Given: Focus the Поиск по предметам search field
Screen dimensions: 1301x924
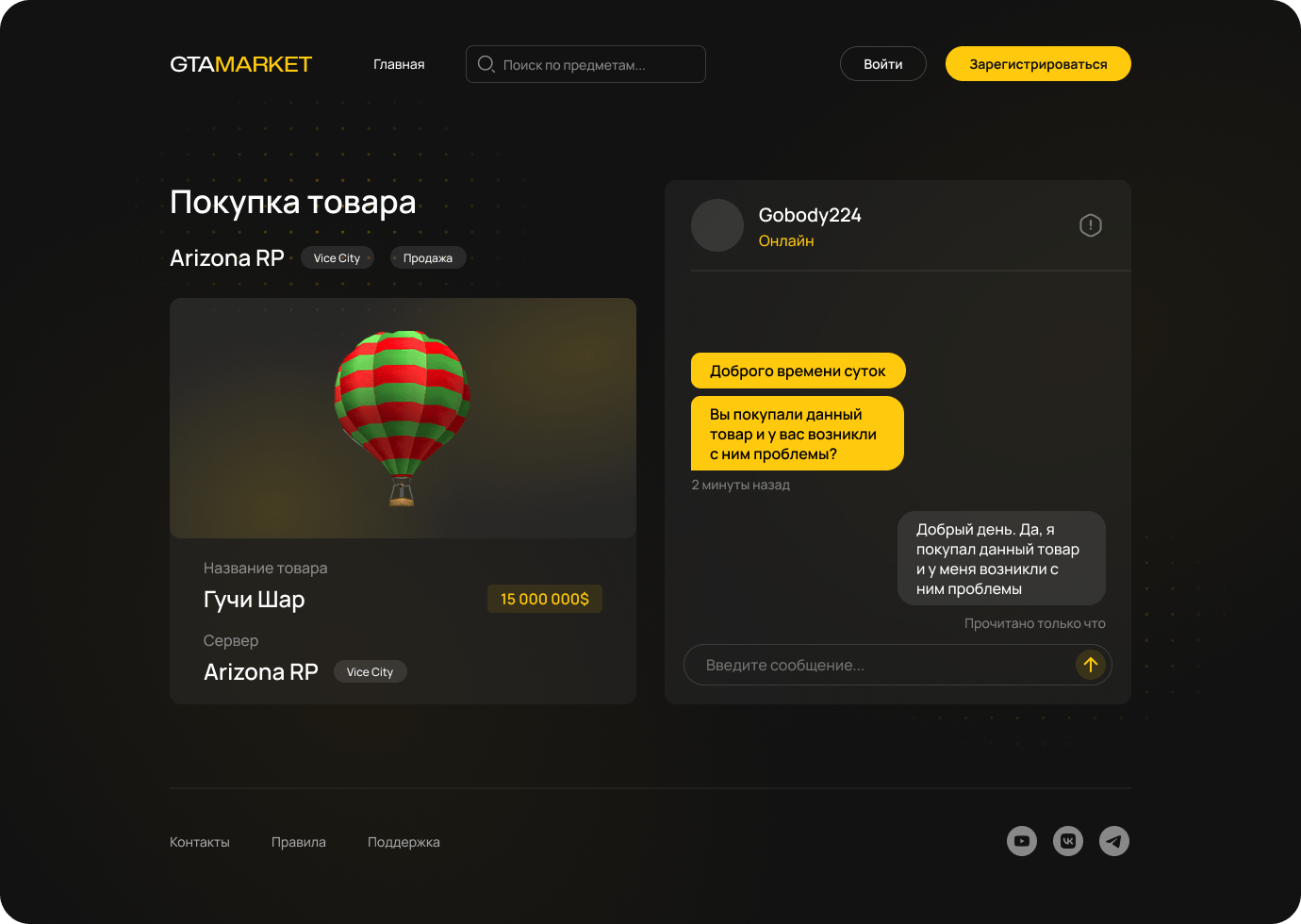Looking at the screenshot, I should 585,64.
